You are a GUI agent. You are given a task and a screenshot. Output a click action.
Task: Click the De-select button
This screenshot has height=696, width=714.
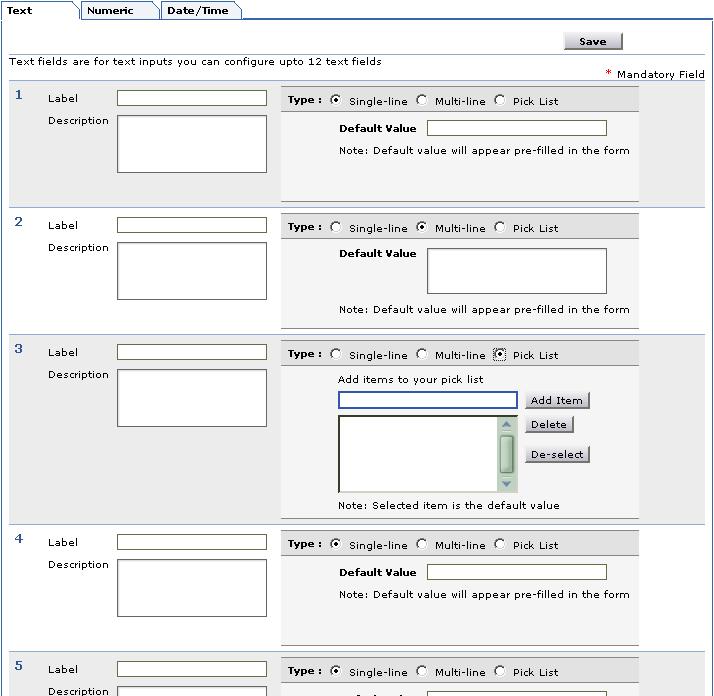pyautogui.click(x=557, y=454)
